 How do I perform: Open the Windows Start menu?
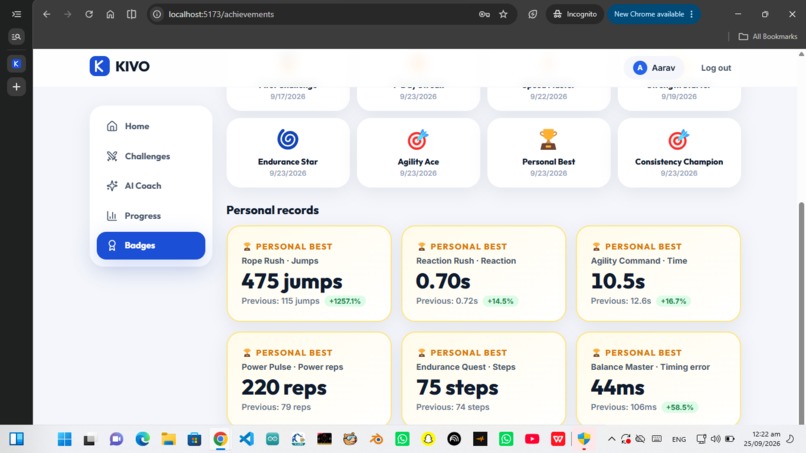65,439
